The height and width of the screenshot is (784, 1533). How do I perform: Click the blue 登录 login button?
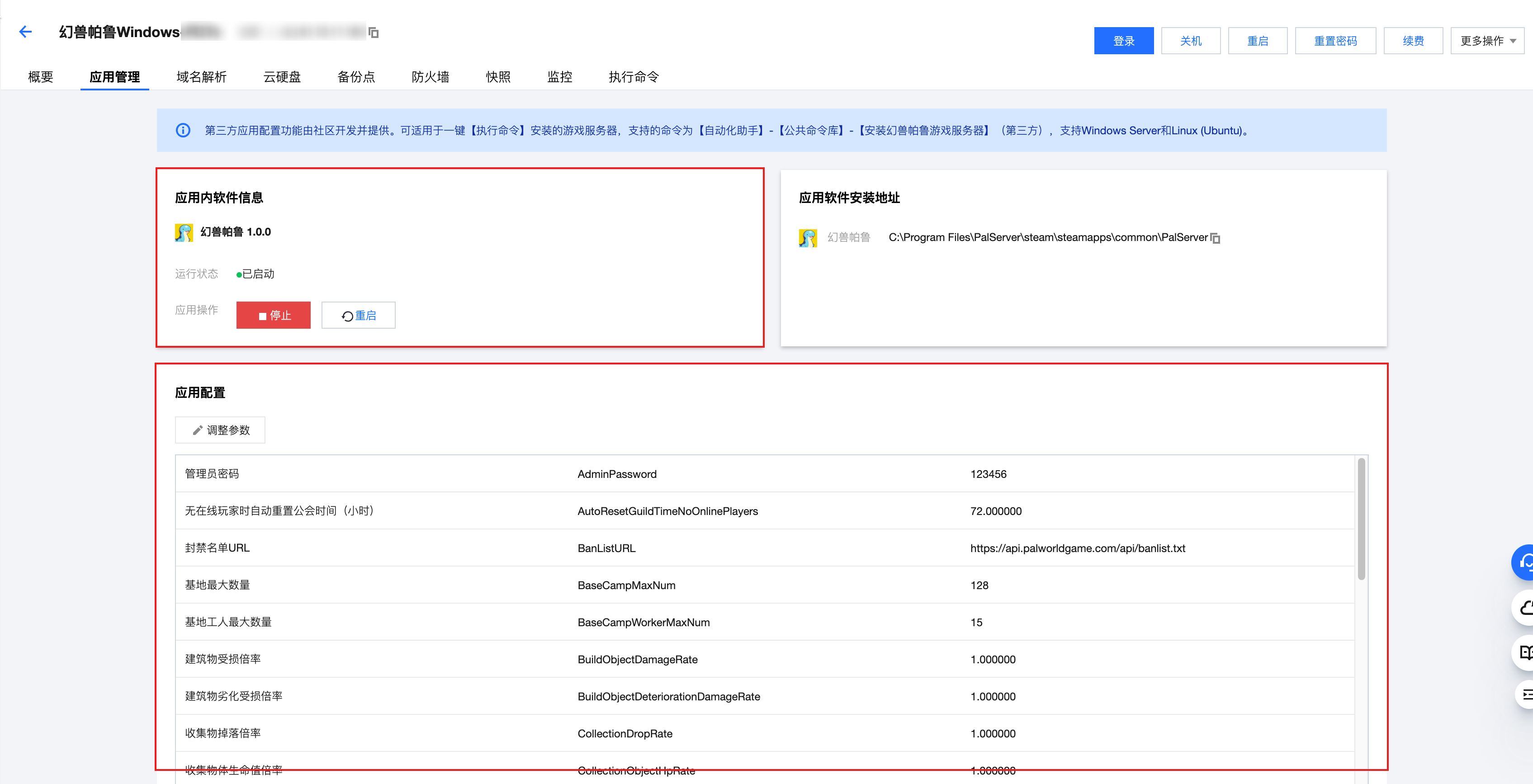(1124, 40)
